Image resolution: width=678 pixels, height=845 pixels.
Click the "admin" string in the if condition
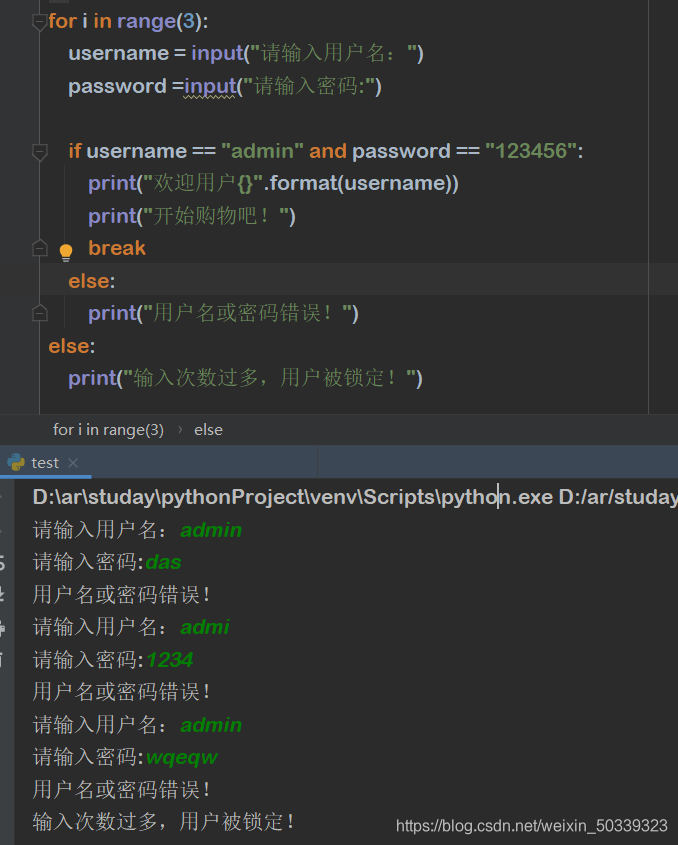[262, 151]
